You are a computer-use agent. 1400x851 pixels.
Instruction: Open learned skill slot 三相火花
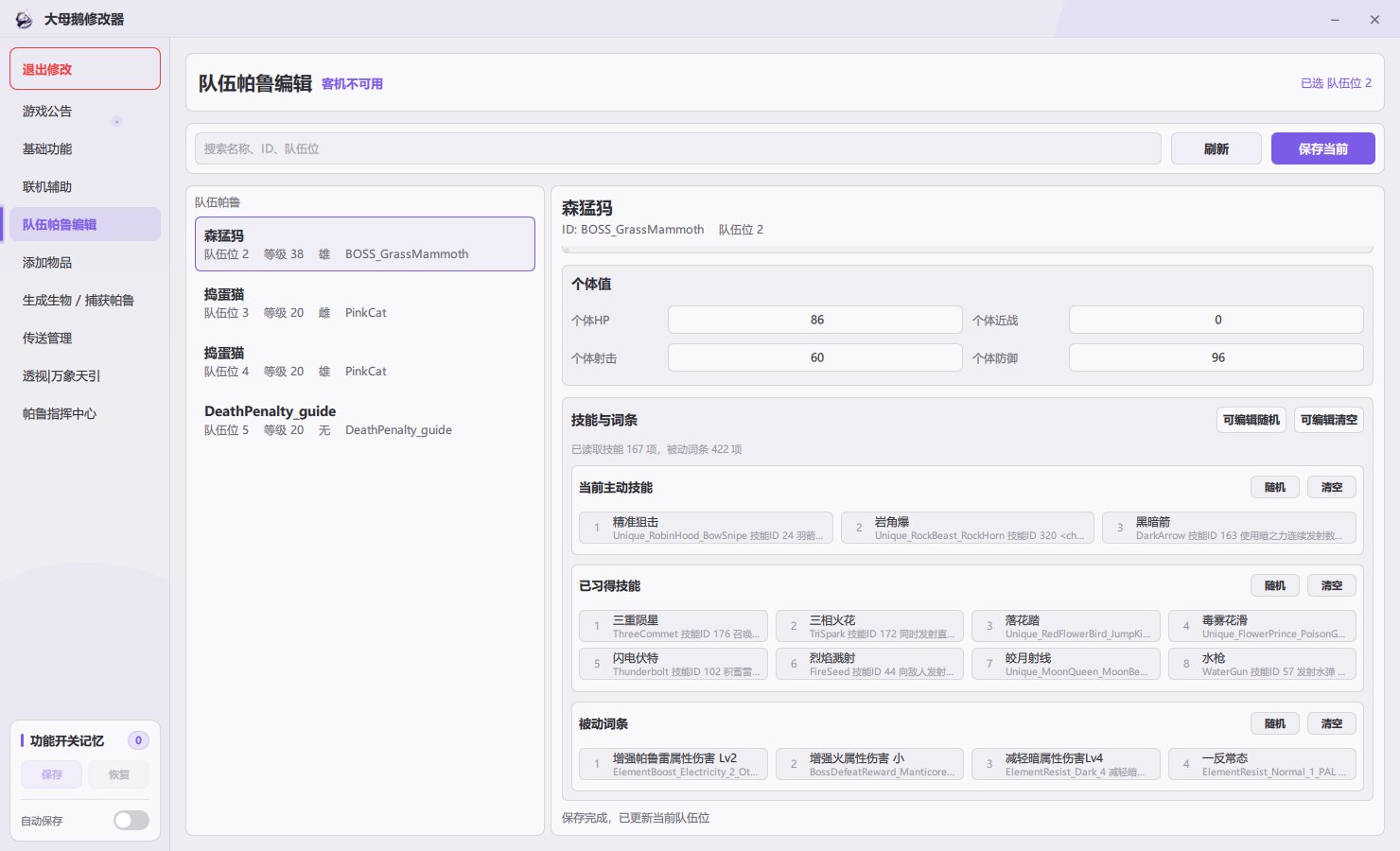pos(870,626)
